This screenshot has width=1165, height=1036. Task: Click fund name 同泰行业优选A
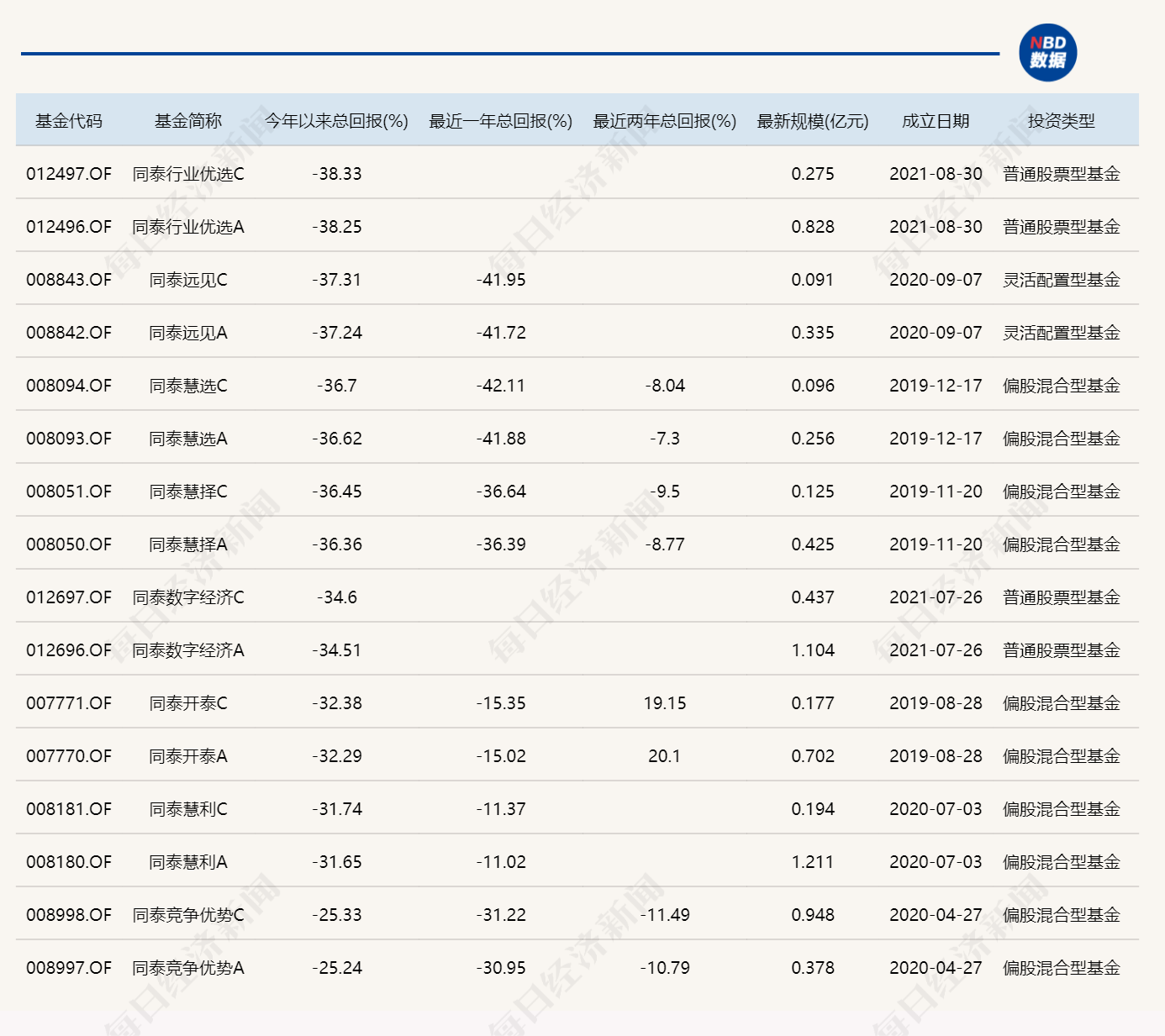[x=188, y=227]
